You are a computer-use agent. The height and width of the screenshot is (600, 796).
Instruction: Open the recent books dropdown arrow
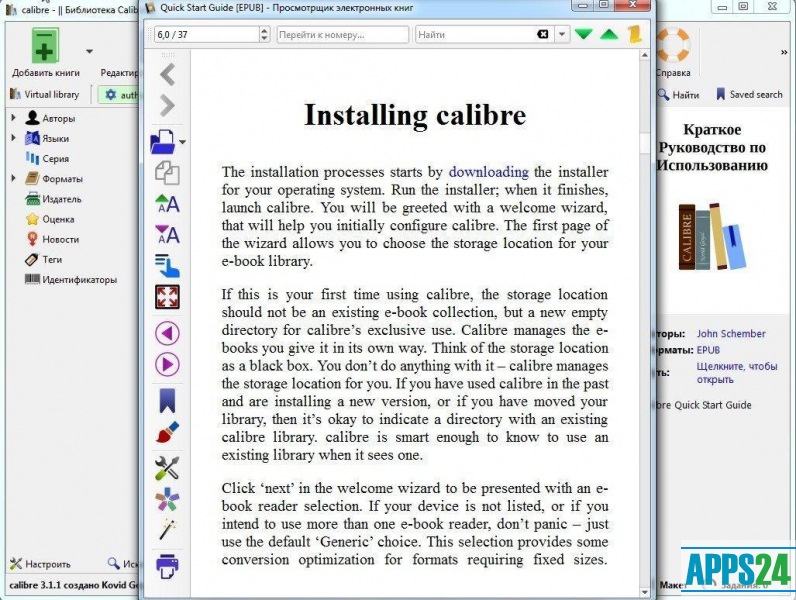183,143
